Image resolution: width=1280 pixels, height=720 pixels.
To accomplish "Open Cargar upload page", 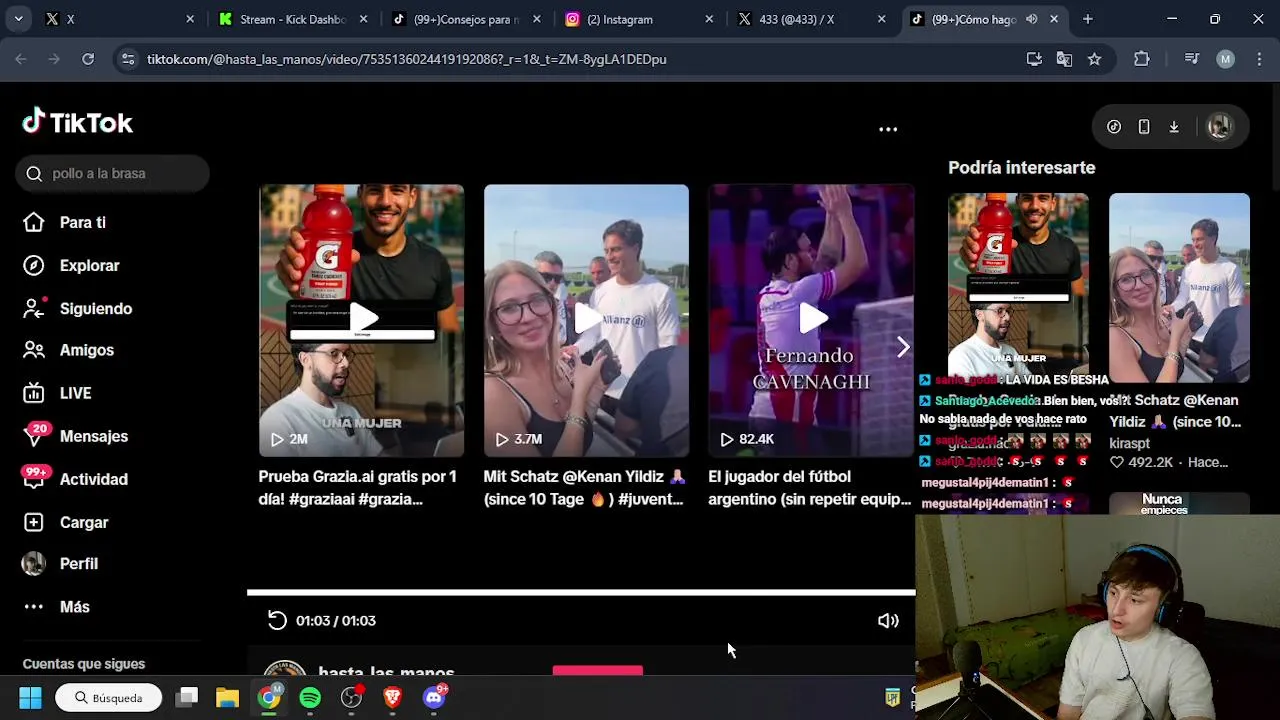I will click(x=65, y=522).
